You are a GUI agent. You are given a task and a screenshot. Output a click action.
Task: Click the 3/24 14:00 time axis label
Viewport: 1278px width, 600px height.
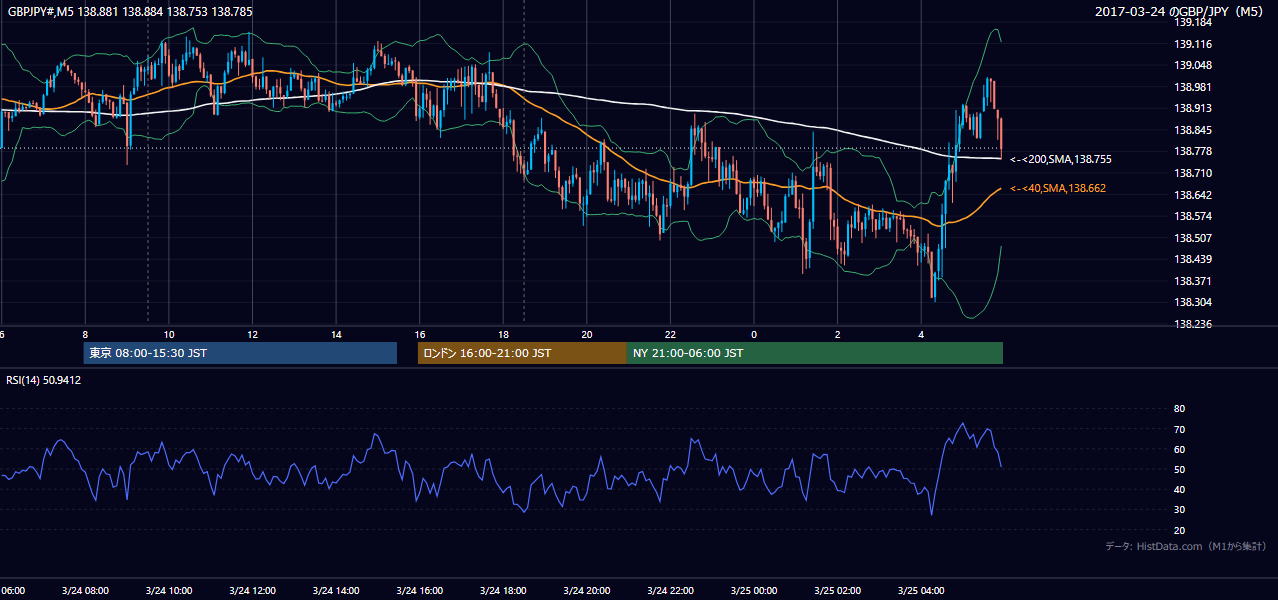[x=336, y=591]
